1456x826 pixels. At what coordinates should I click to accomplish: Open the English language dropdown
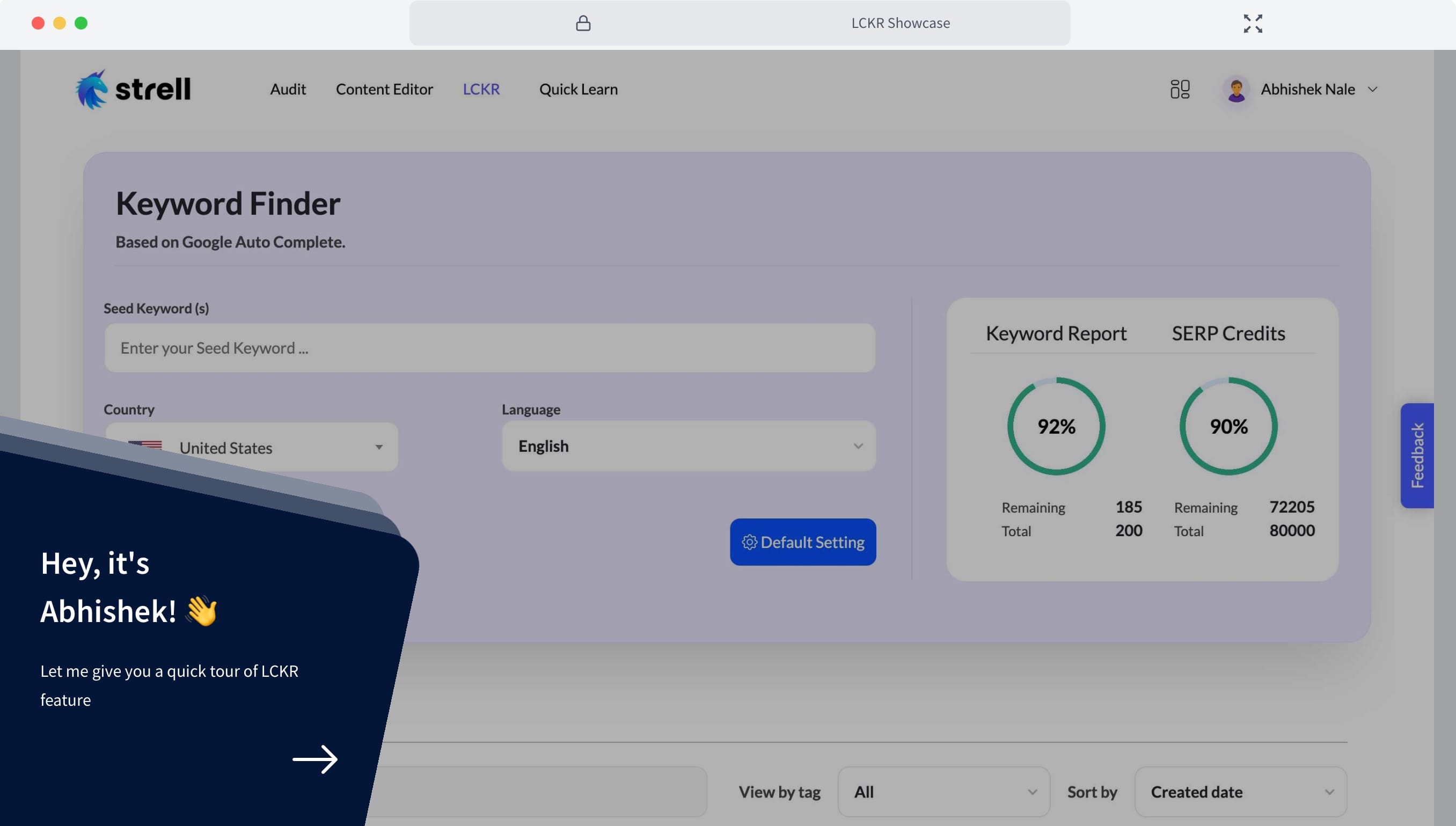pyautogui.click(x=689, y=446)
